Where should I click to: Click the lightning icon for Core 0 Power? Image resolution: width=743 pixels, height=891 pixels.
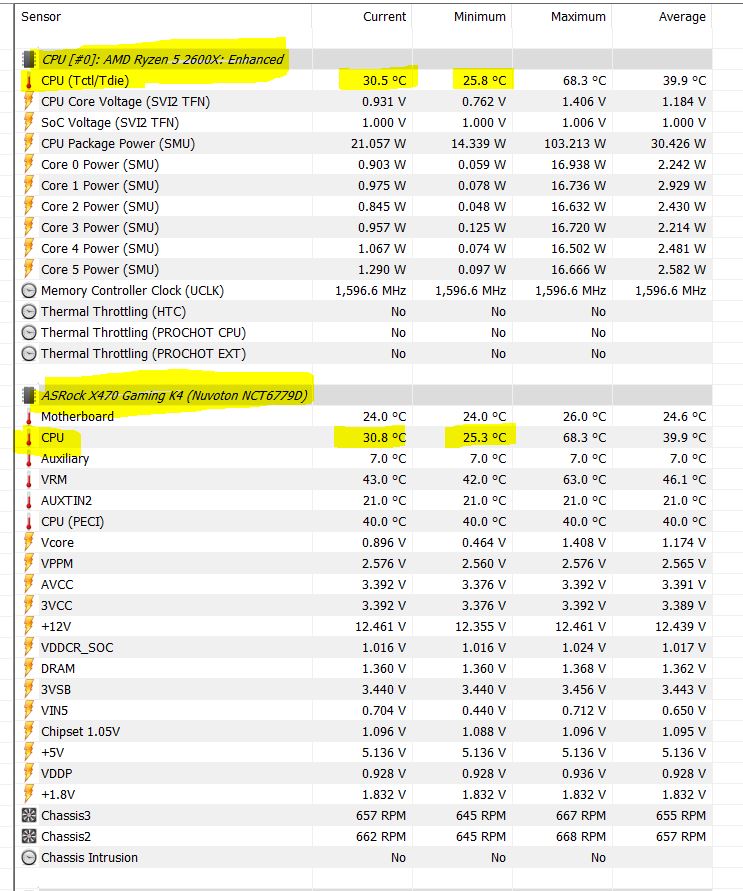point(28,165)
